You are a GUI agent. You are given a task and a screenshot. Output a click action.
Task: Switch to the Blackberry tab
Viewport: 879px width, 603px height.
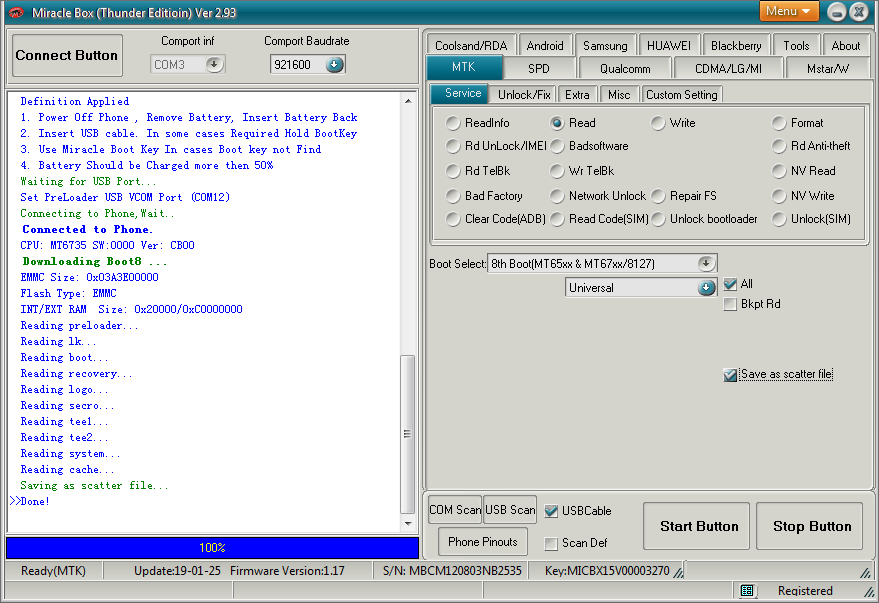pos(736,45)
